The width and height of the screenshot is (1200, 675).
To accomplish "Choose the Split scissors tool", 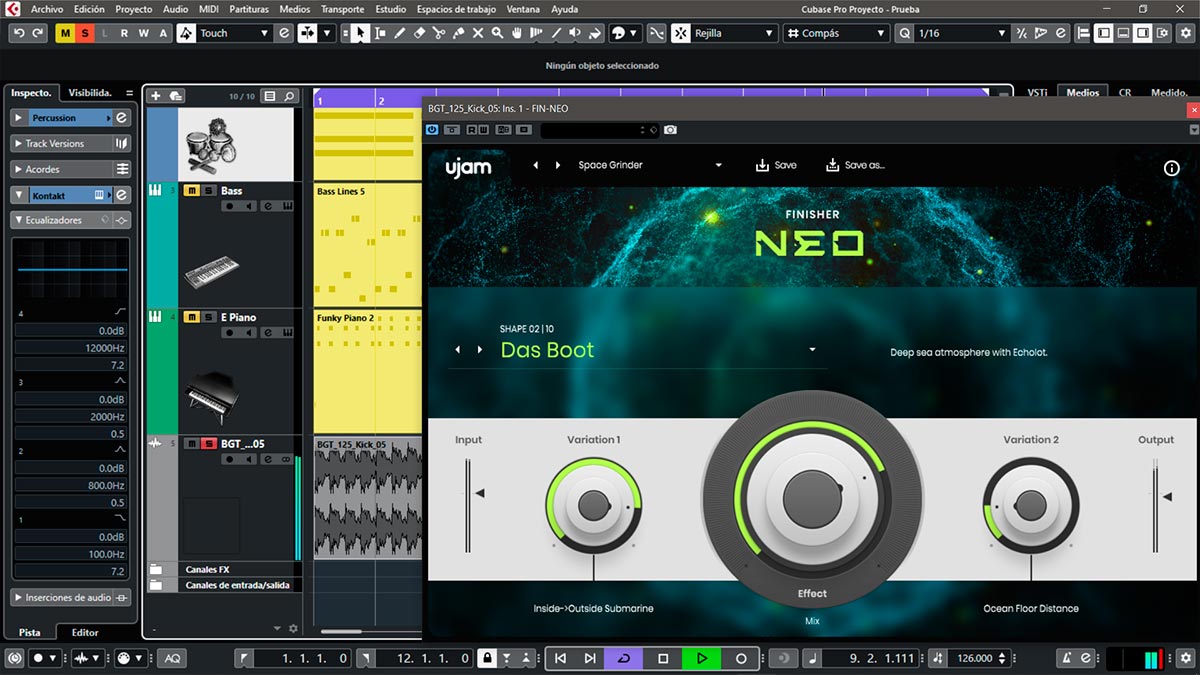I will click(x=439, y=33).
